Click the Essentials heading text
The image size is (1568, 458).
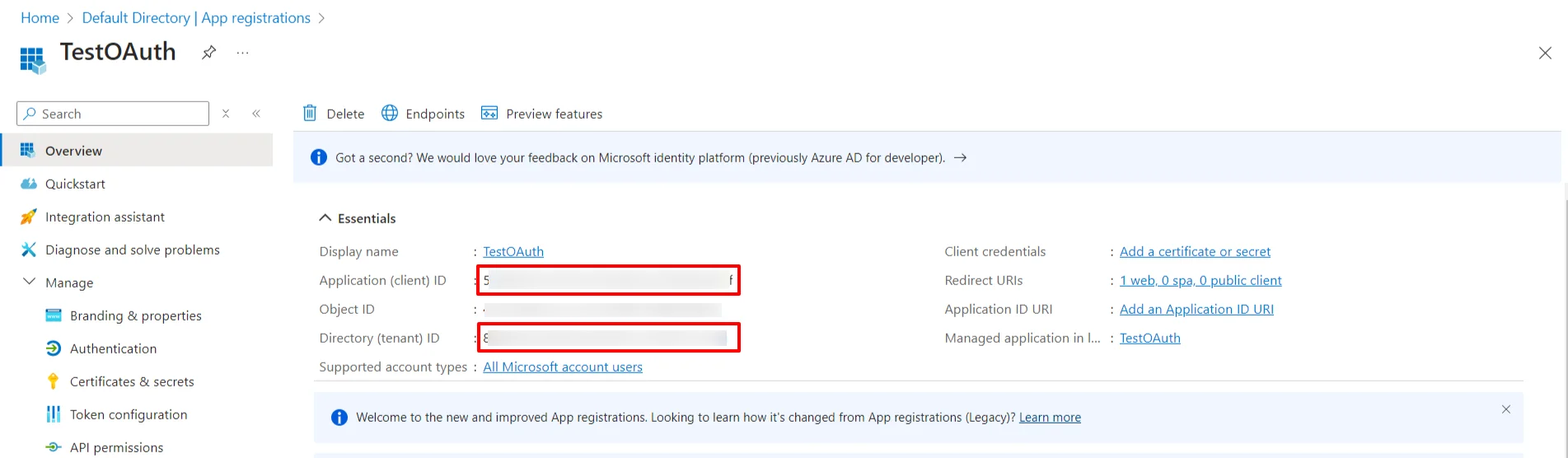point(367,218)
